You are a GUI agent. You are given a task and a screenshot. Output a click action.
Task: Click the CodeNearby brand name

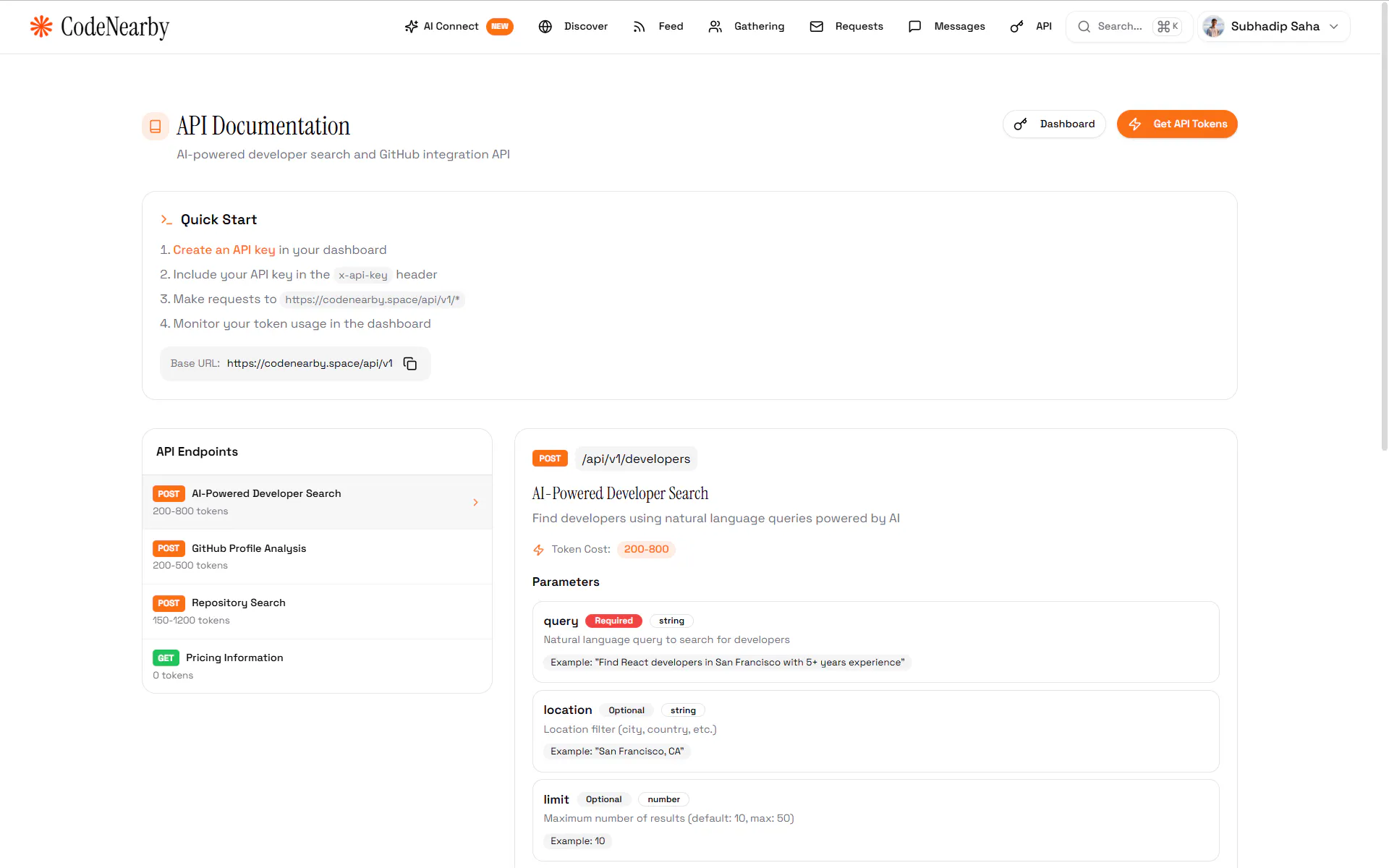(x=115, y=27)
